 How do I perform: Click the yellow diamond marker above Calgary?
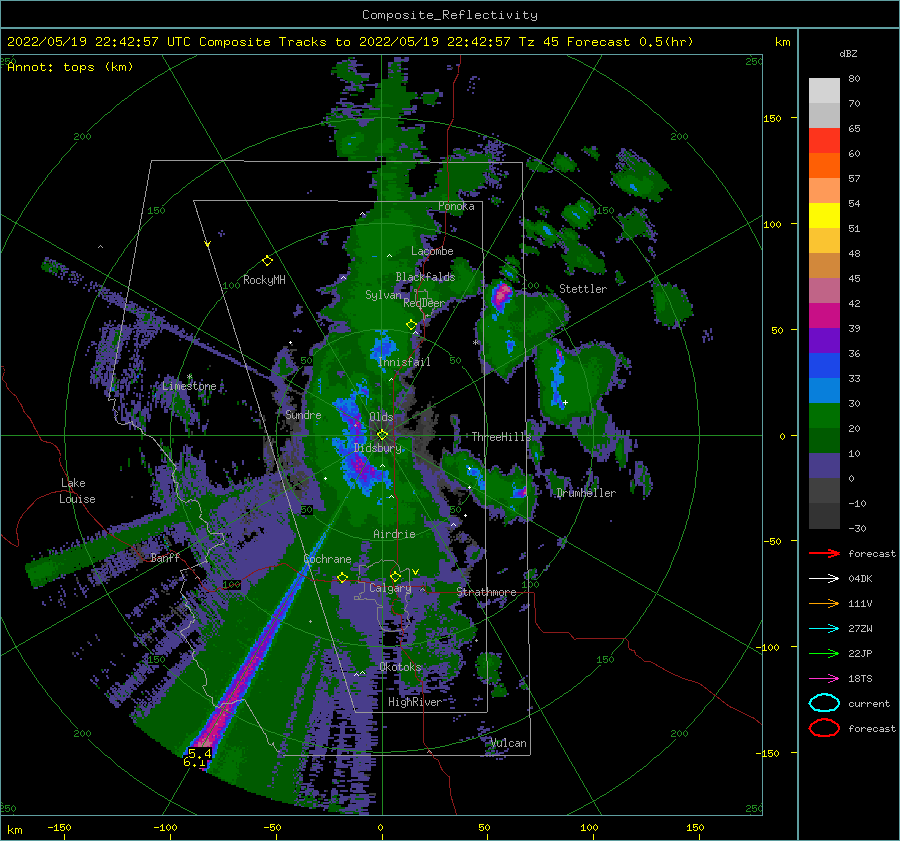pyautogui.click(x=395, y=576)
